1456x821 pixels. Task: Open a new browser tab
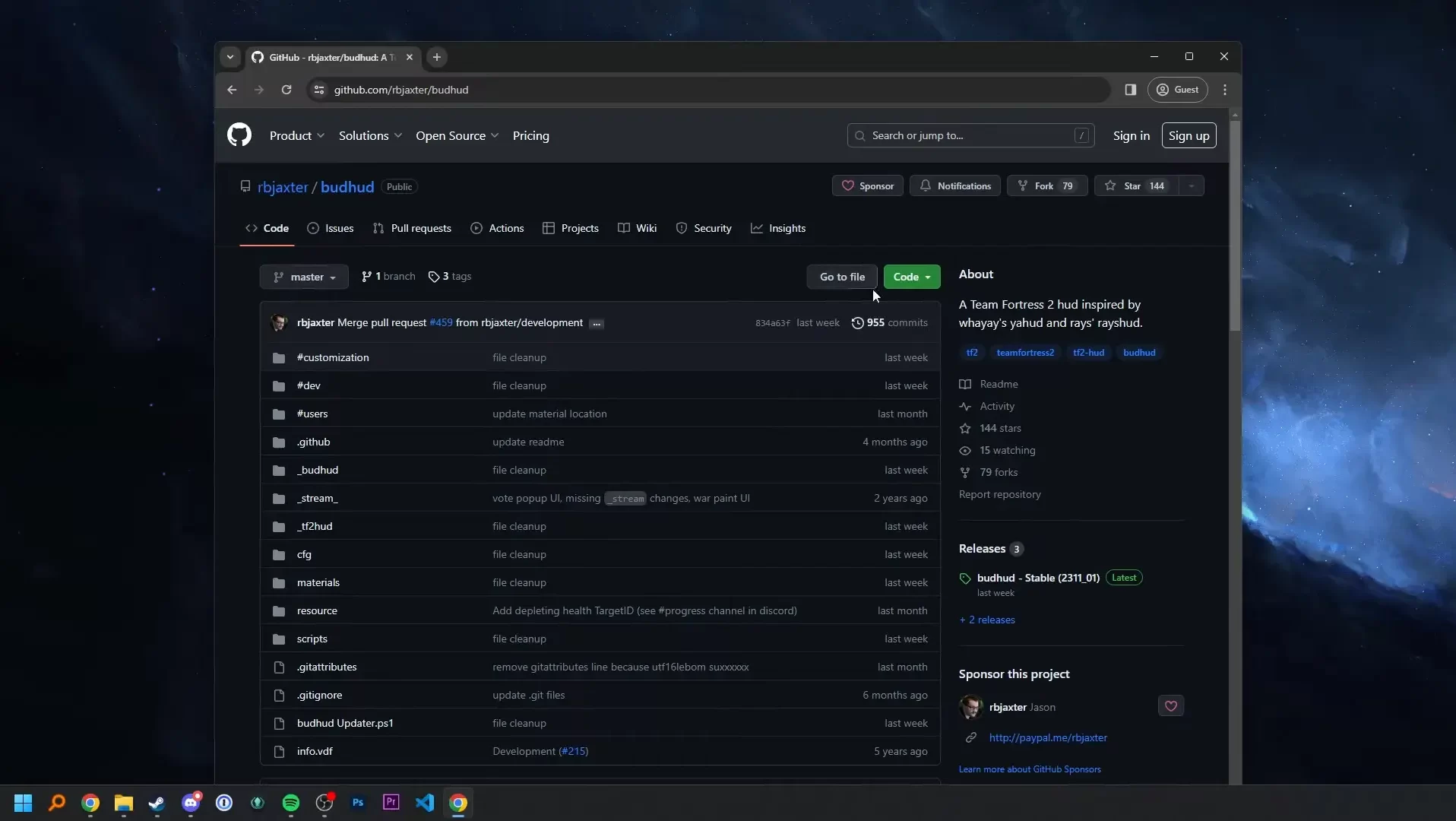[x=437, y=57]
